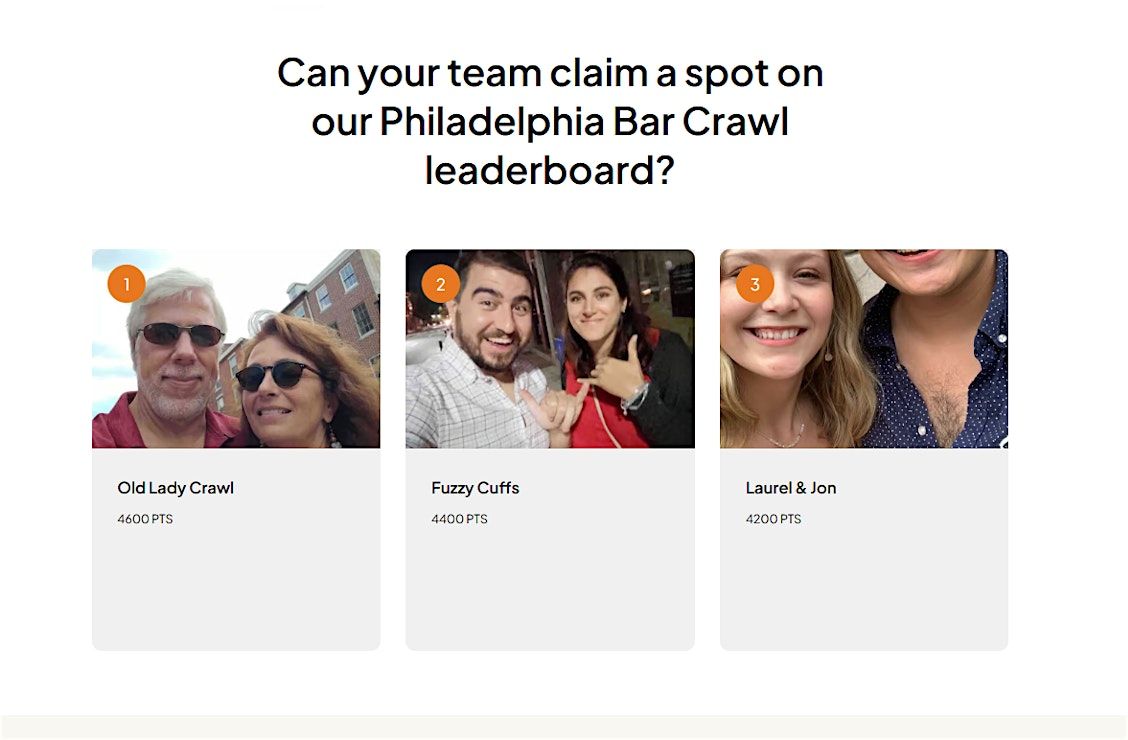Open the Laurel & Jon team photo
1128x740 pixels.
pos(864,349)
